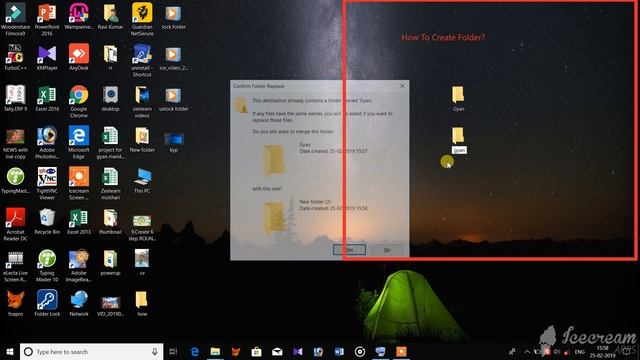640x360 pixels.
Task: Select the AnyDesk desktop shortcut
Action: [79, 57]
